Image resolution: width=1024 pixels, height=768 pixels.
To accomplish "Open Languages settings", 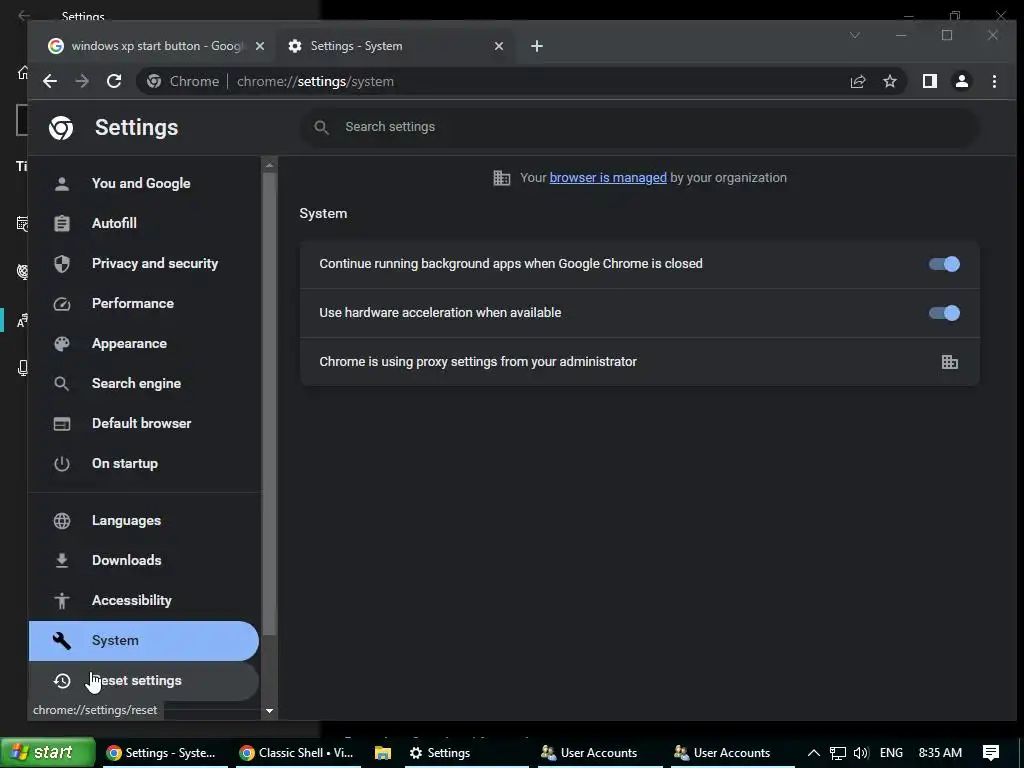I will point(144,520).
